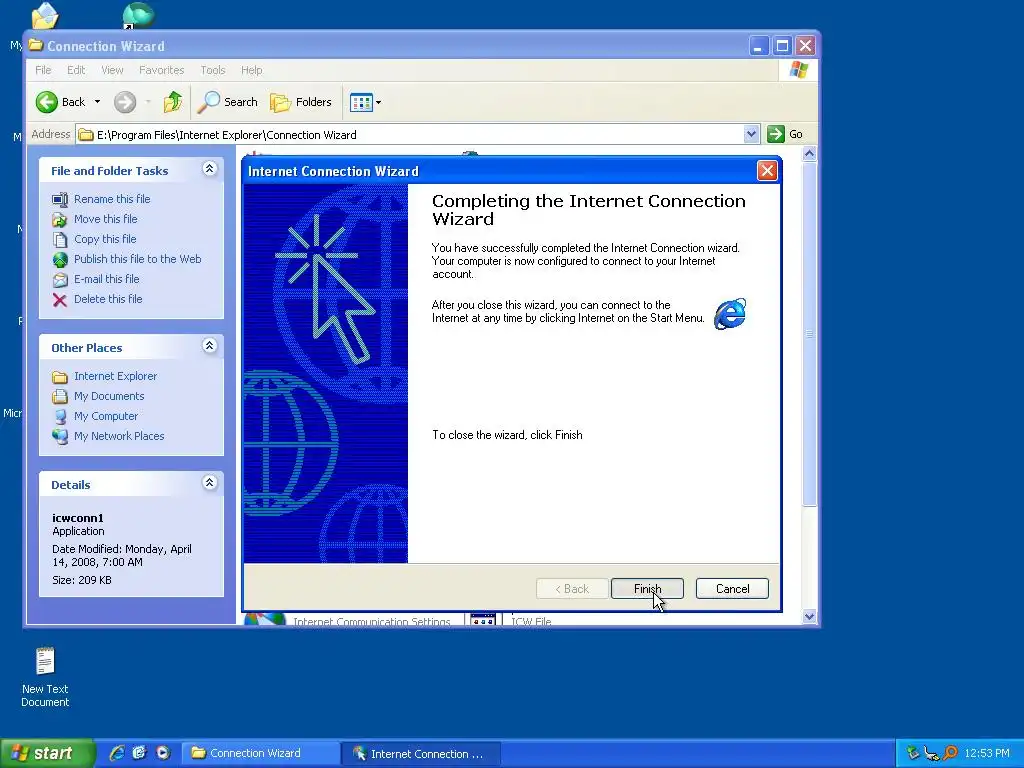Click the green Back arrow in Explorer toolbar
Screen dimensions: 1024x768
47,102
